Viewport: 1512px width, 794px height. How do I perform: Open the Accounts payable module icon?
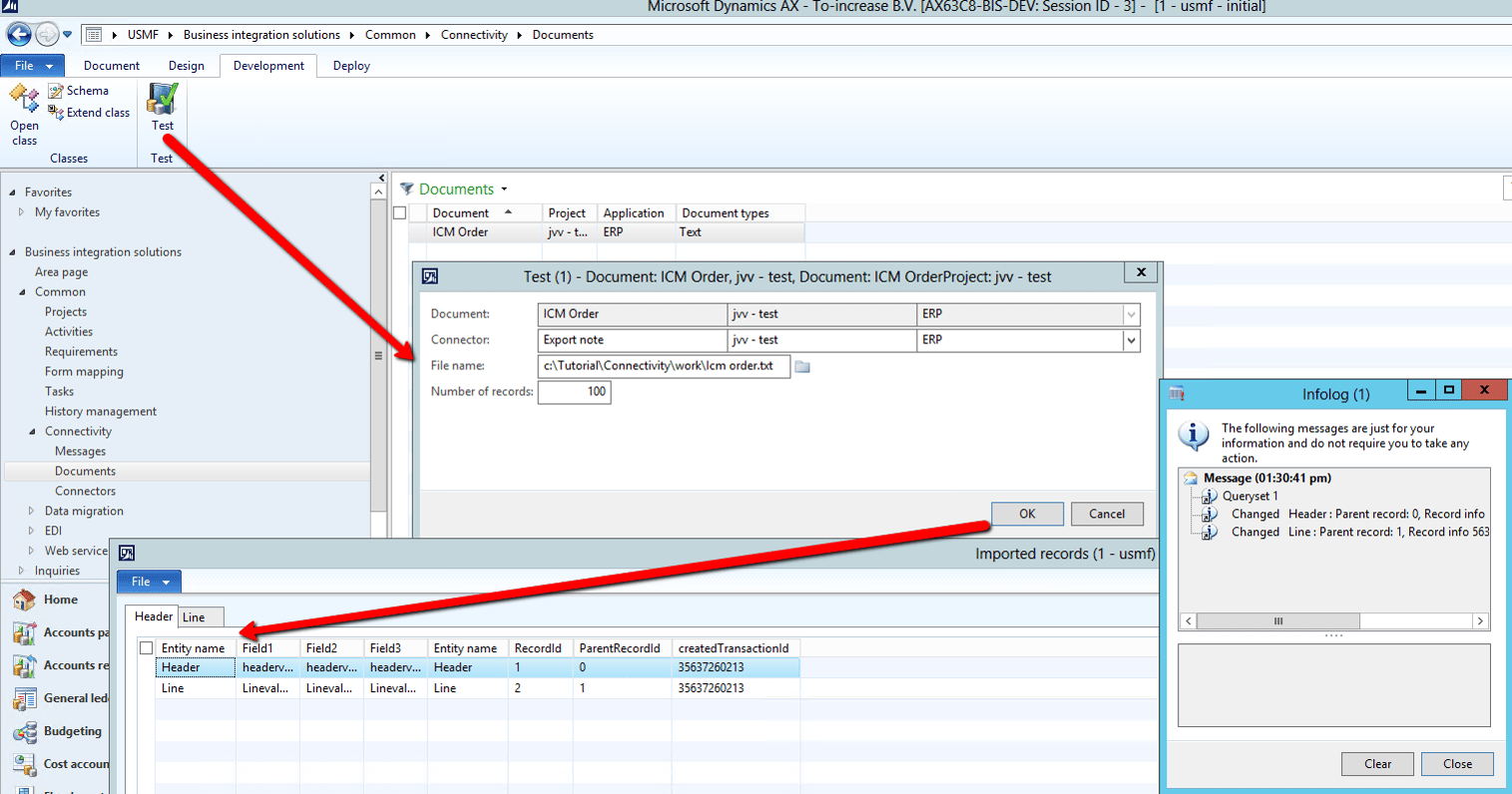pos(24,633)
